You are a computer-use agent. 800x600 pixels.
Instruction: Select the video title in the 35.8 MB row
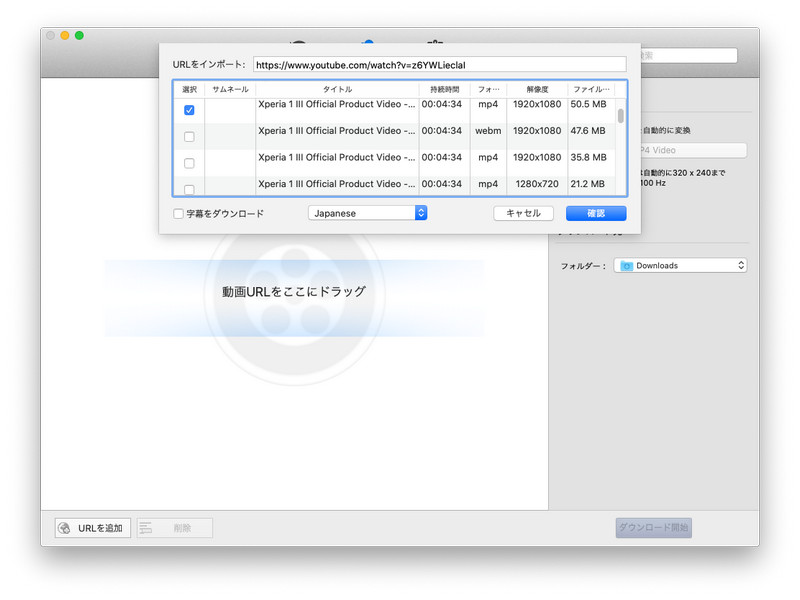click(x=337, y=157)
